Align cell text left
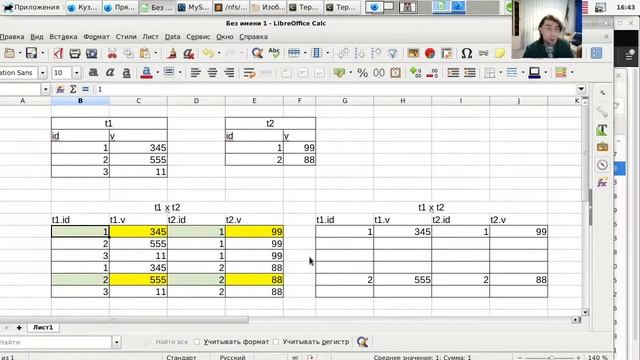The width and height of the screenshot is (640, 360). click(196, 73)
